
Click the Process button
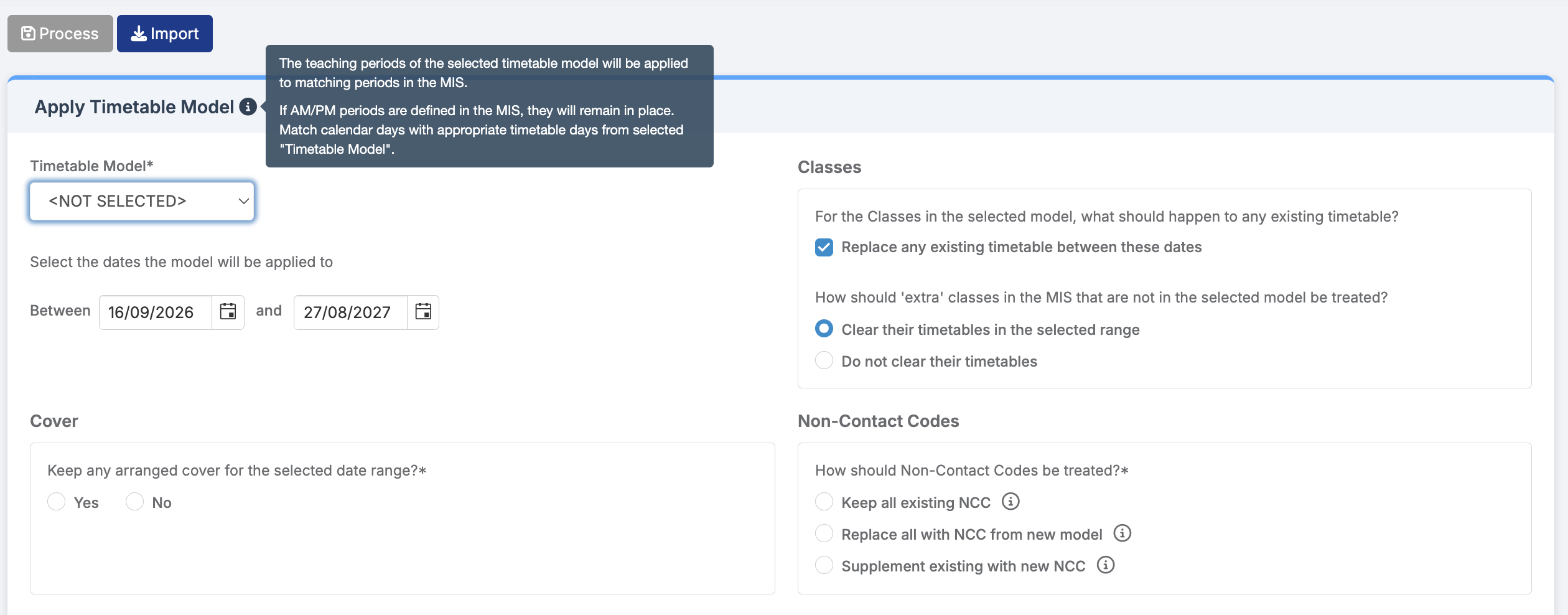click(x=60, y=34)
